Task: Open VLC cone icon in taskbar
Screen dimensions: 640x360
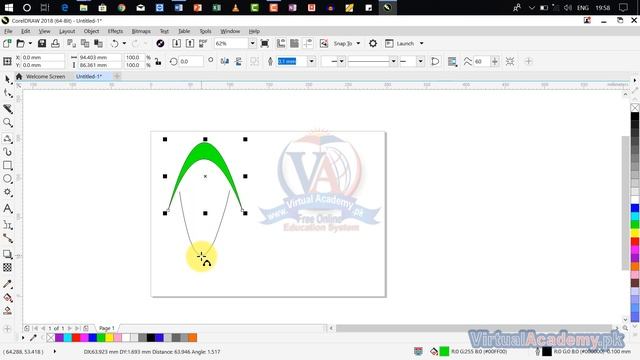Action: (236, 7)
